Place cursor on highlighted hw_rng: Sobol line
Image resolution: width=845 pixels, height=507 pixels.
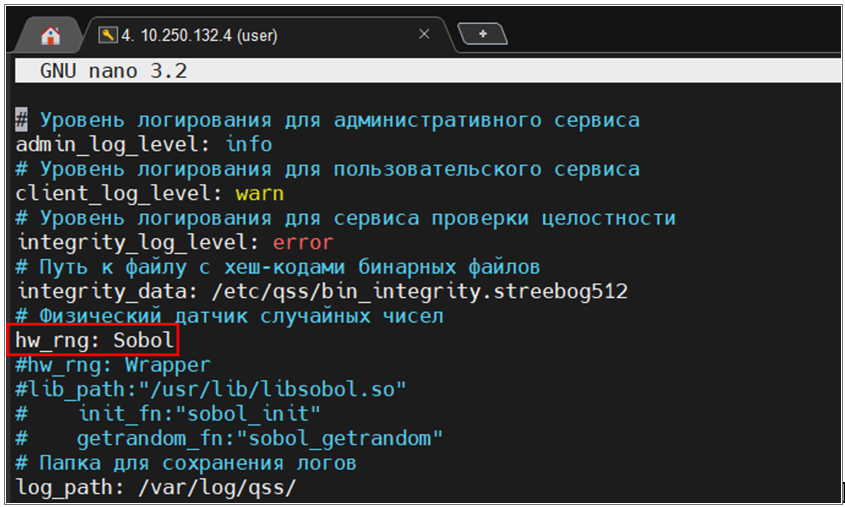pos(94,341)
